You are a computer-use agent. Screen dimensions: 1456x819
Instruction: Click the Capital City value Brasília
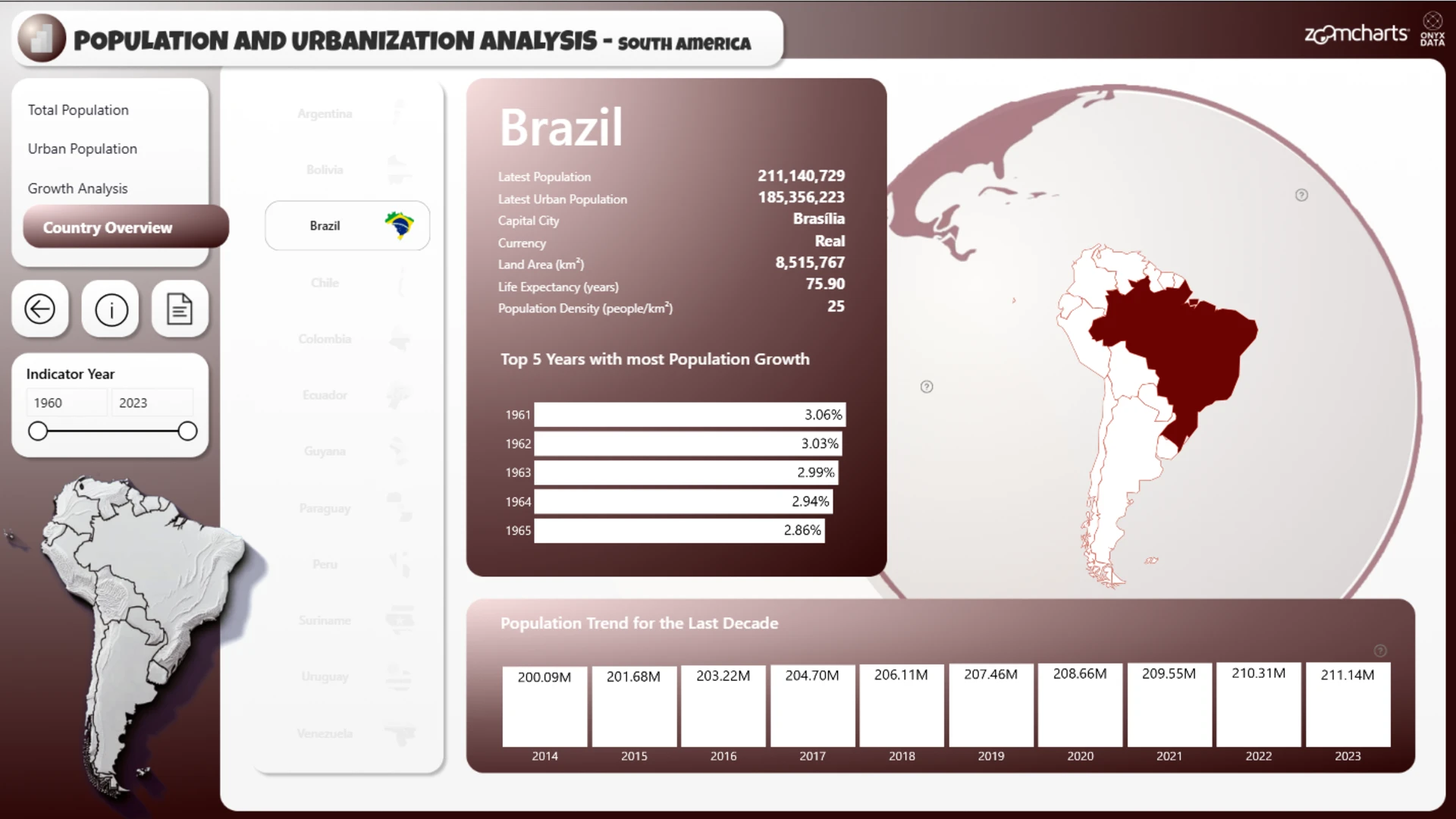point(819,219)
